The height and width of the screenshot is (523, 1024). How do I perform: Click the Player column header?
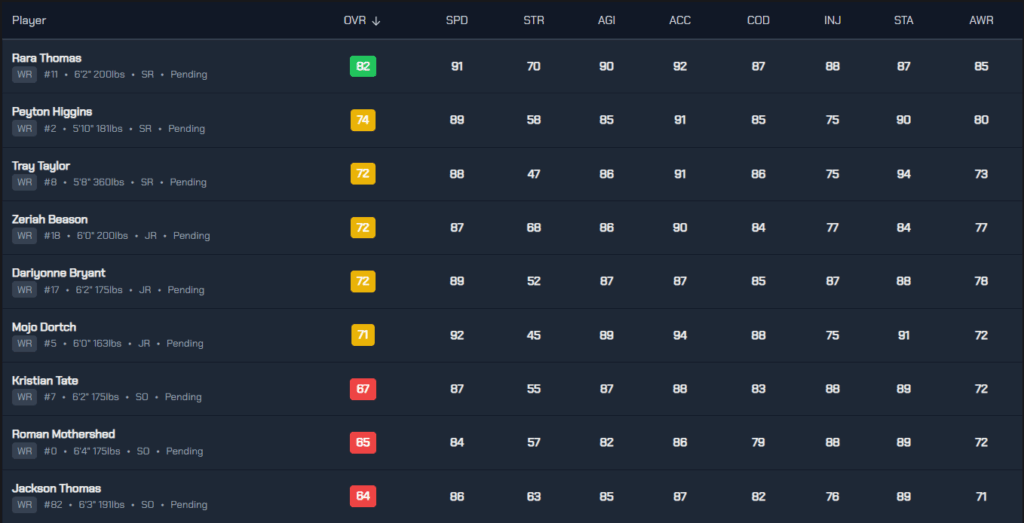pos(29,21)
